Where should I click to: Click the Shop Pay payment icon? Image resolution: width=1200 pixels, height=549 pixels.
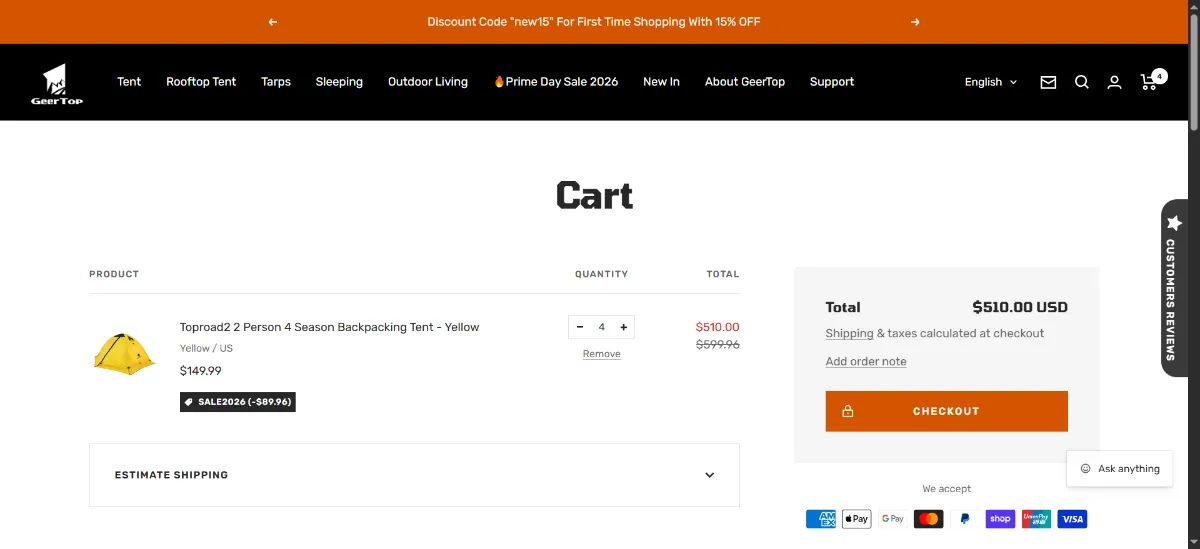tap(1000, 519)
